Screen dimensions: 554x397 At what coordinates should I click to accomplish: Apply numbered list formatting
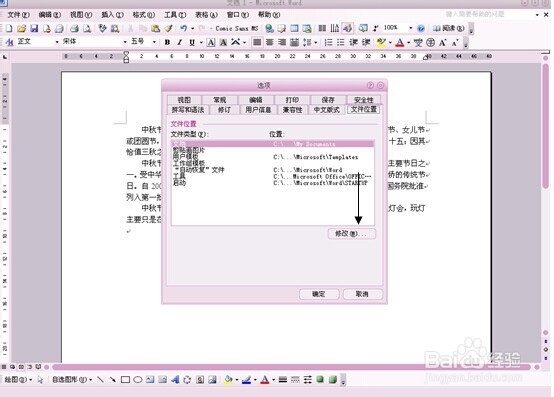(328, 42)
